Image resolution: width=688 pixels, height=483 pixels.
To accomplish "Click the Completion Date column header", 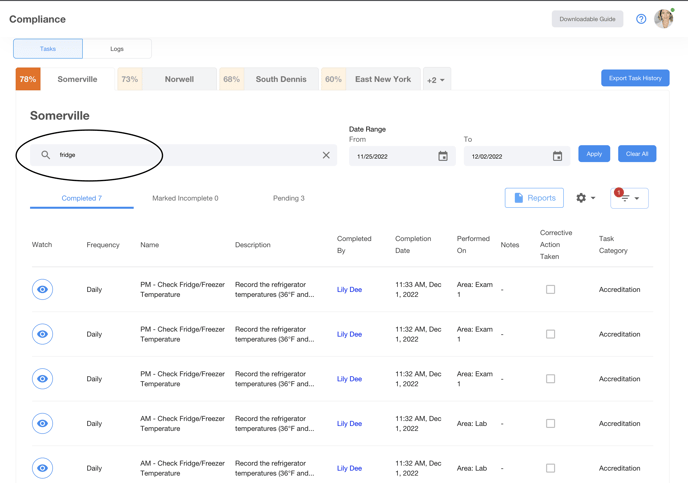I will click(413, 245).
